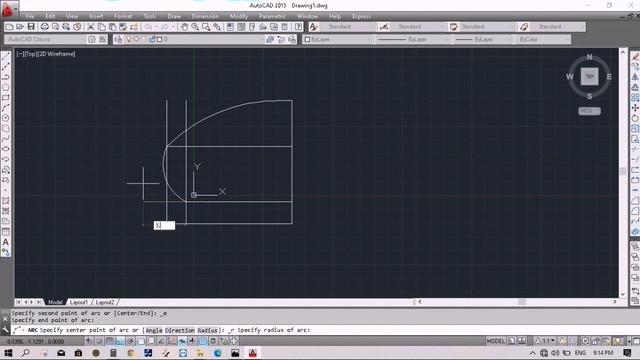Click the TOP face of ViewCube
The image size is (640, 360).
pyautogui.click(x=589, y=77)
